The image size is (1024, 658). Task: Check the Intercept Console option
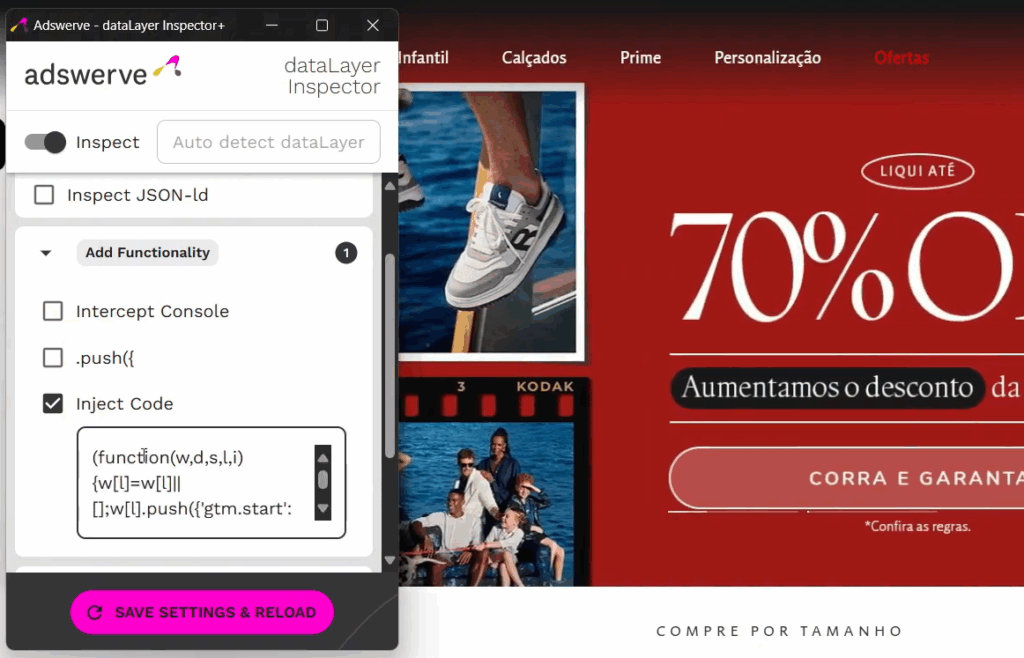tap(53, 311)
